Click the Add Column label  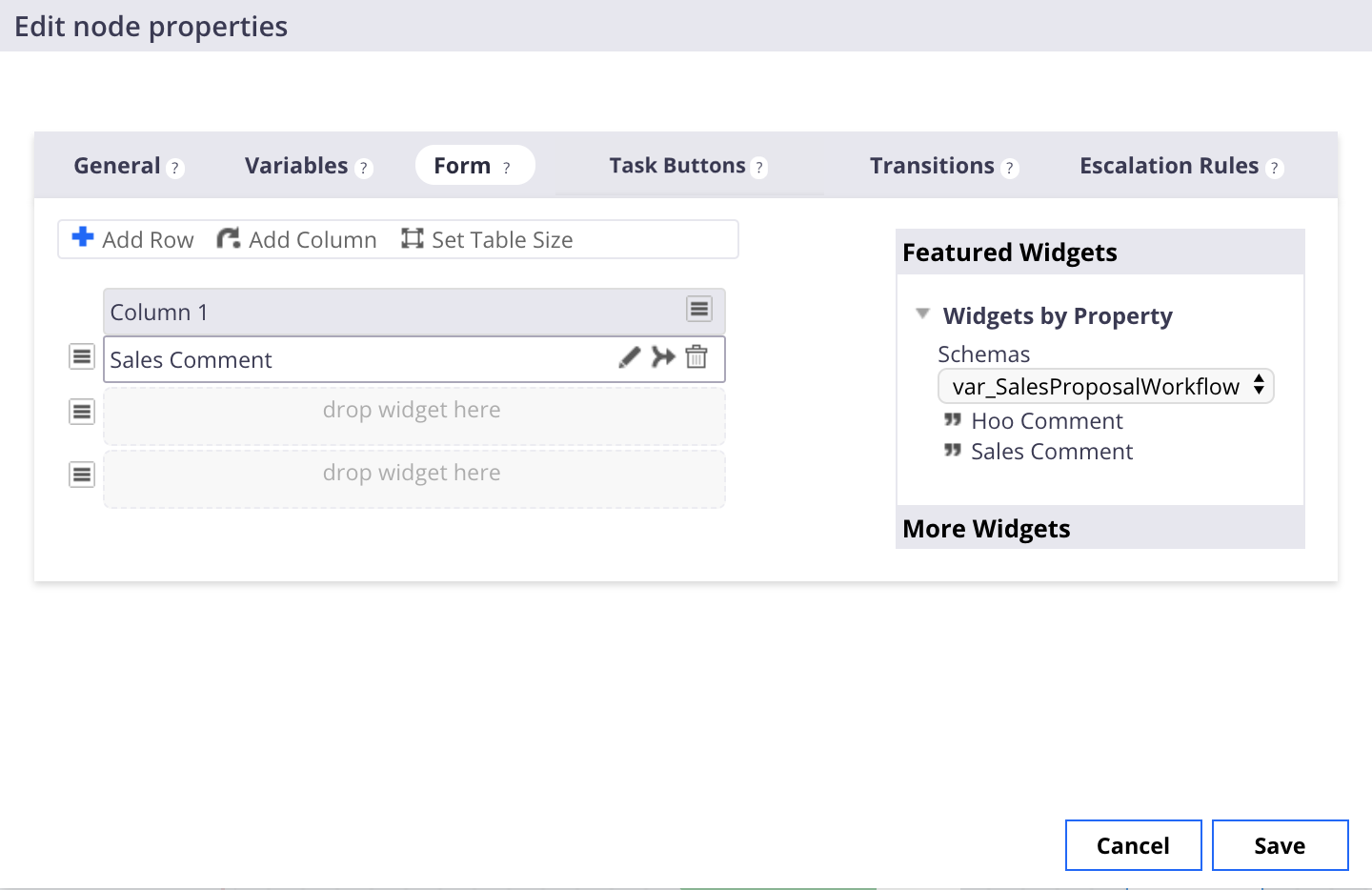point(313,240)
